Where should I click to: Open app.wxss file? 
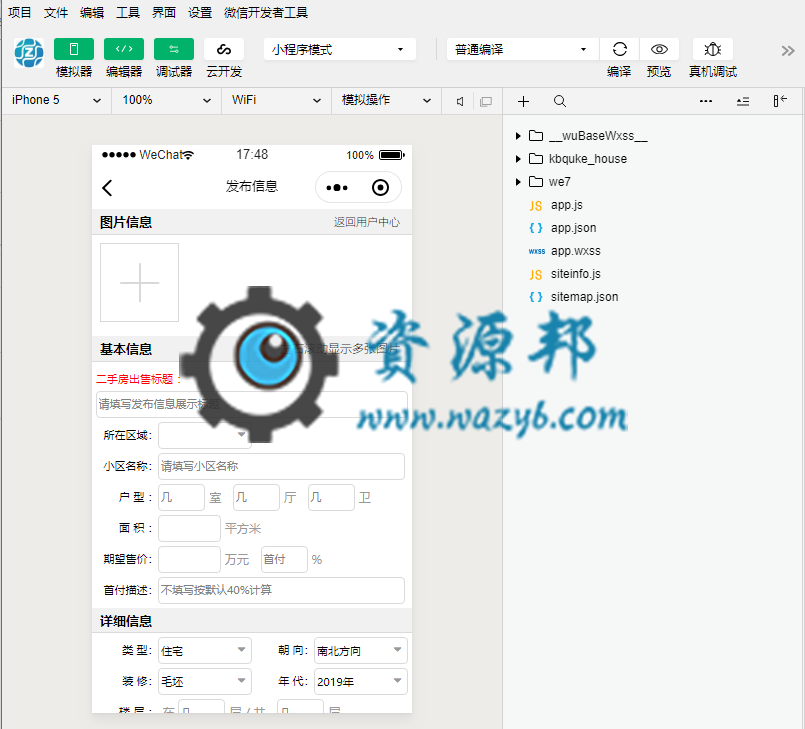[x=576, y=251]
